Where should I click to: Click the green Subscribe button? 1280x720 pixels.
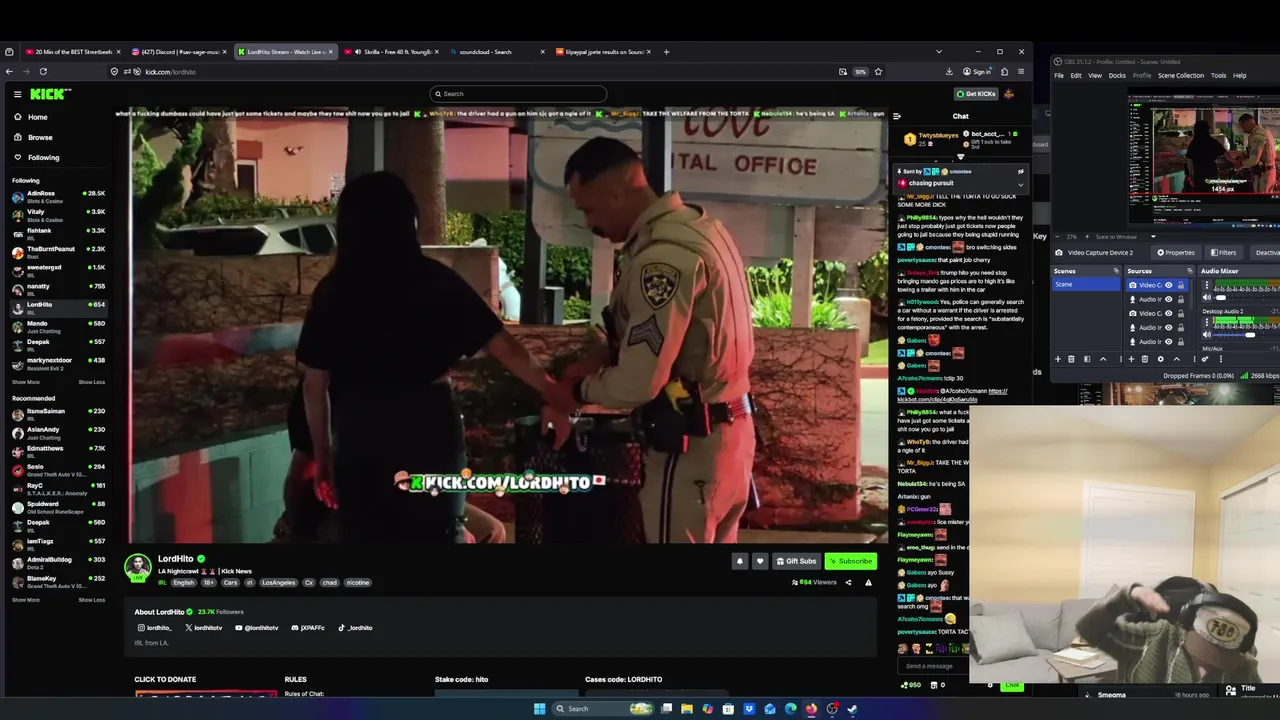(x=851, y=561)
